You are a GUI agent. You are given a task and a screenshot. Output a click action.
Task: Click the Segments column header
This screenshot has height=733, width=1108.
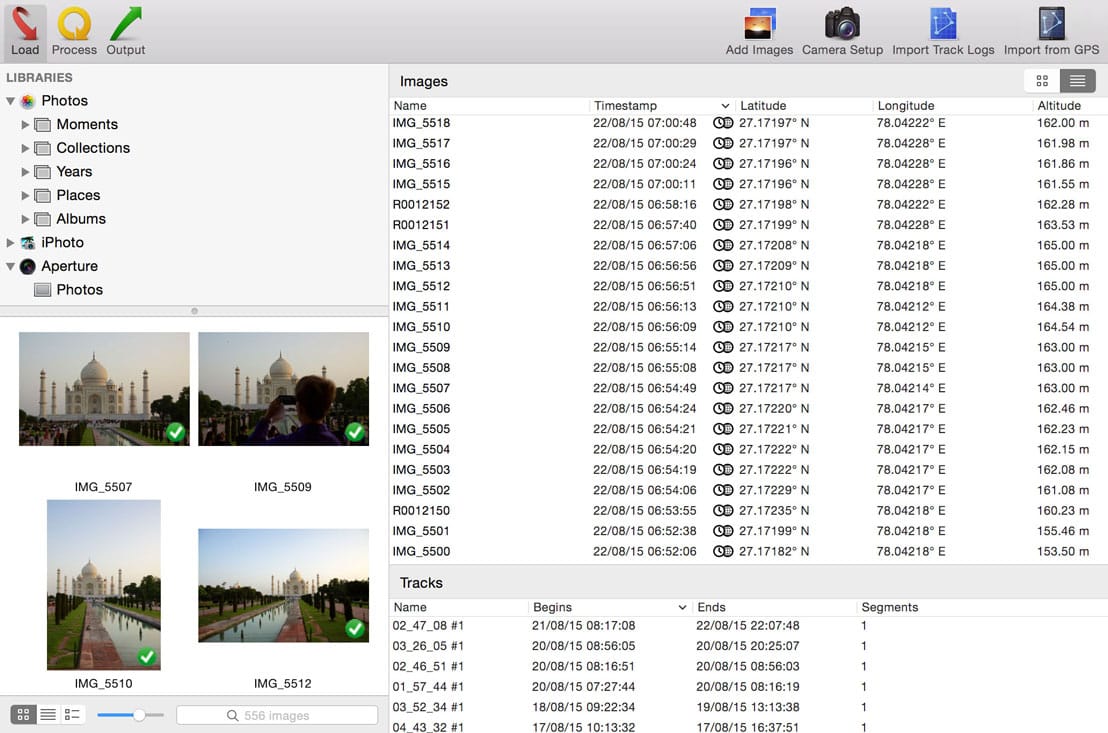[889, 607]
